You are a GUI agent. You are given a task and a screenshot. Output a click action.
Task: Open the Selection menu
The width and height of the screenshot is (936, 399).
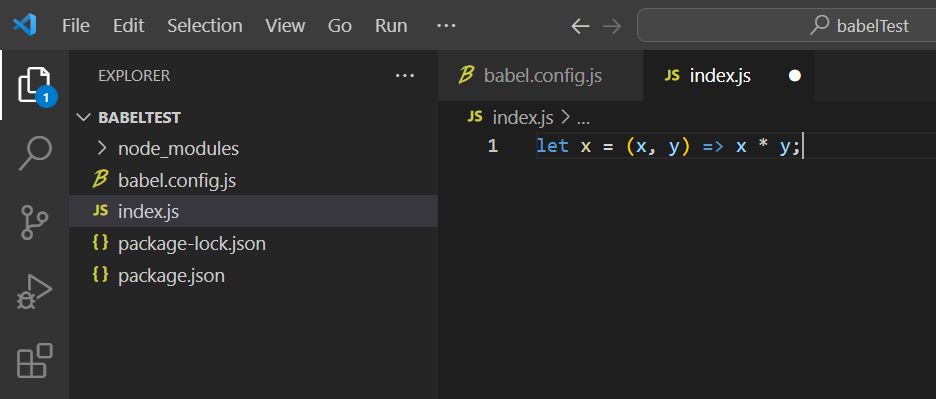pos(205,26)
